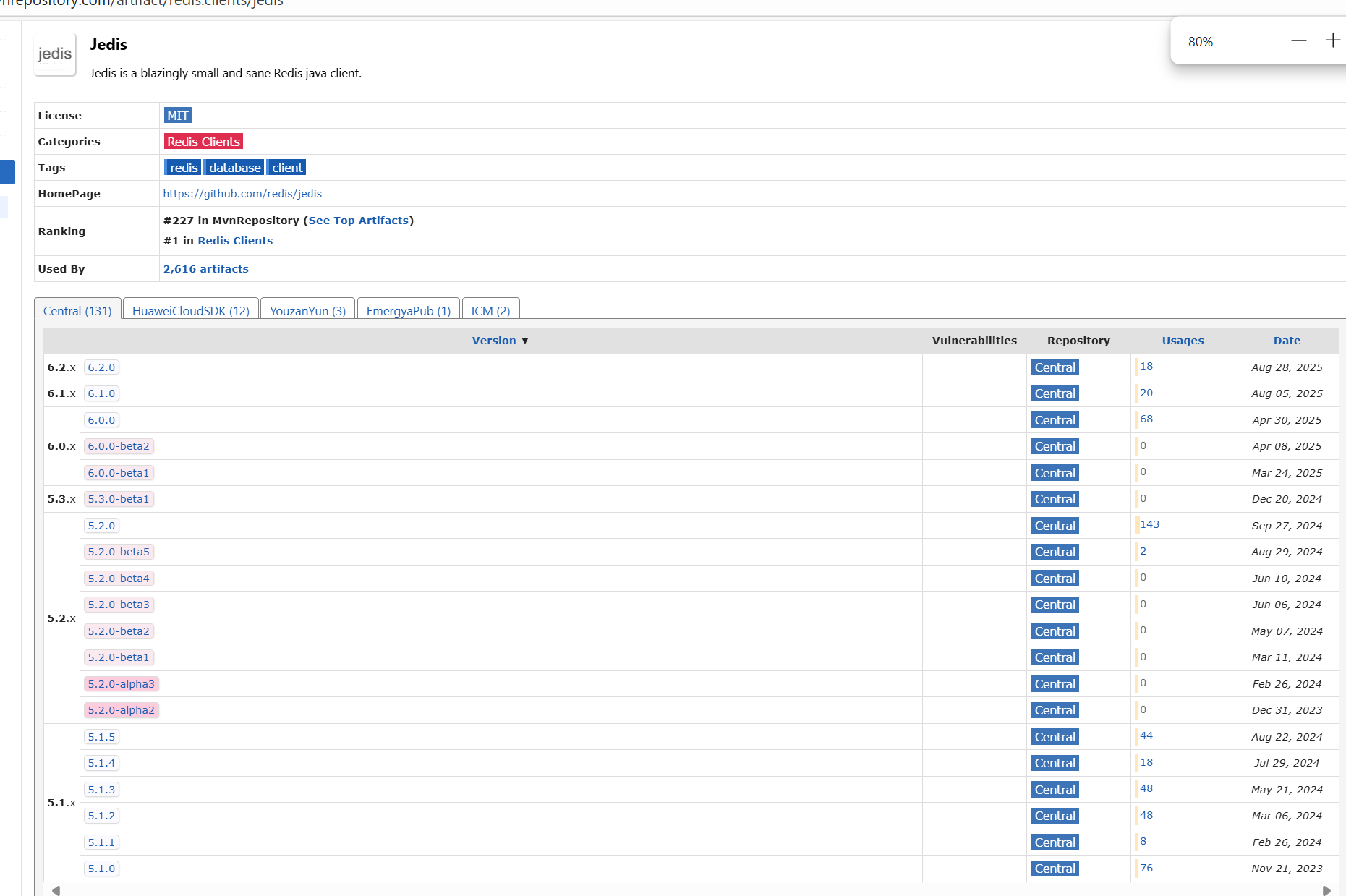
Task: Open the Redis Clients category badge
Action: 203,142
